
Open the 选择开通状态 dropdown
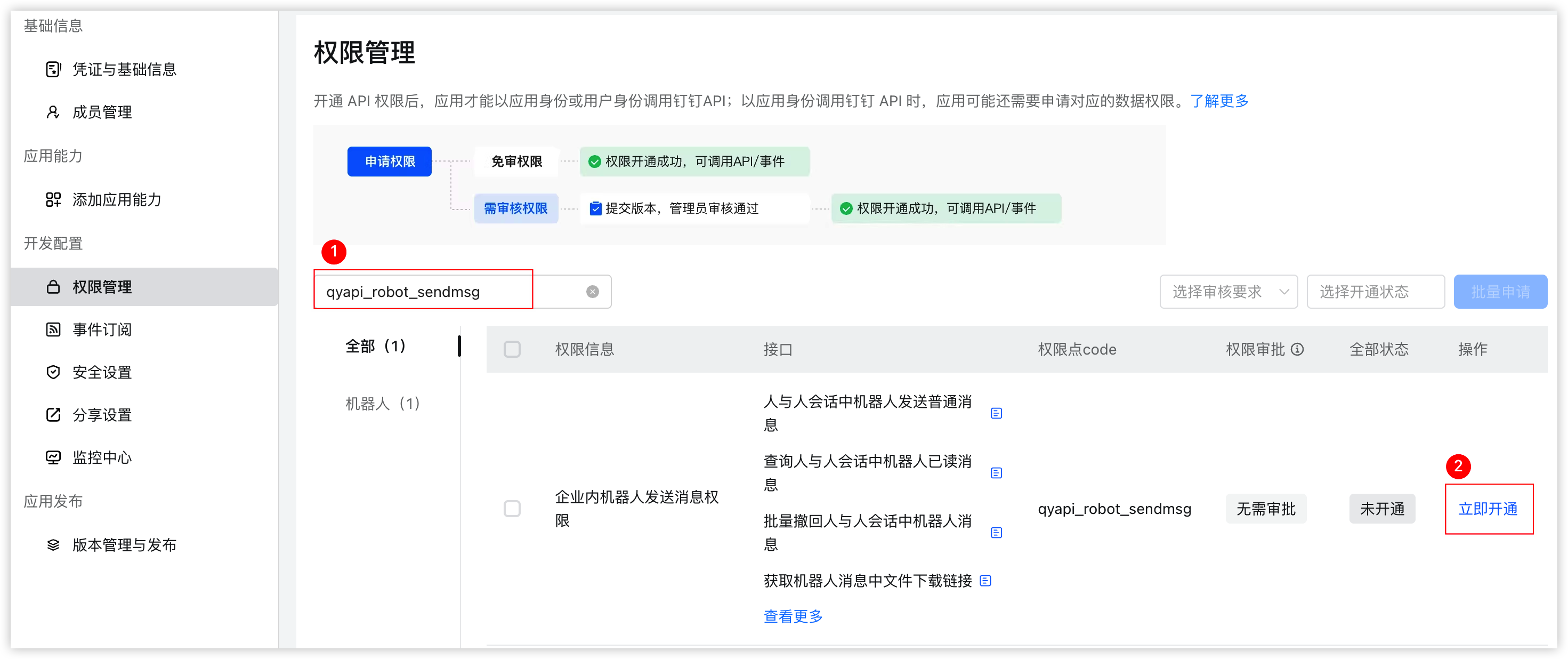click(1375, 292)
